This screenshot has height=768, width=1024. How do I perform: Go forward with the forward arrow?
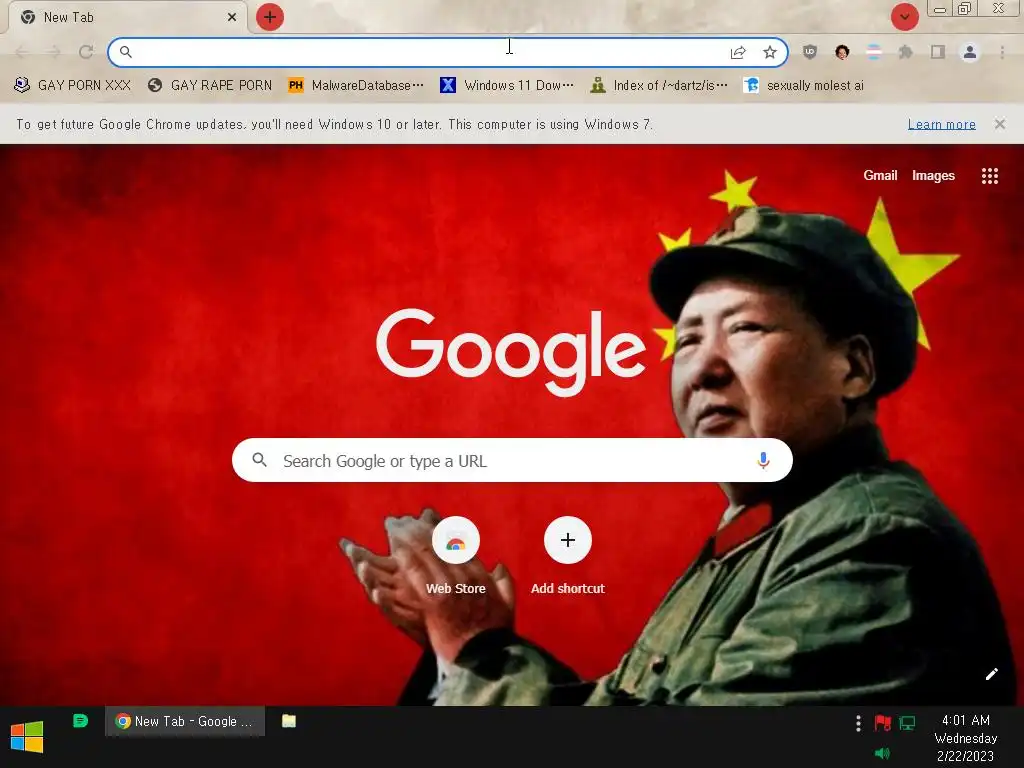tap(54, 52)
